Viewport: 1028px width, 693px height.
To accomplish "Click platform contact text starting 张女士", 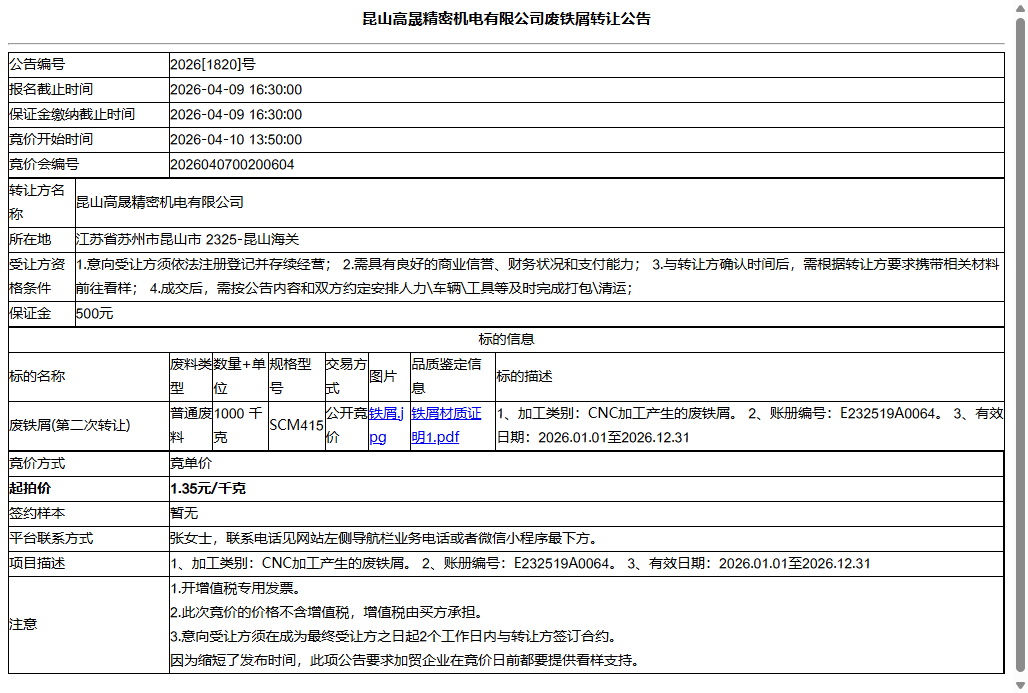I will pos(384,538).
